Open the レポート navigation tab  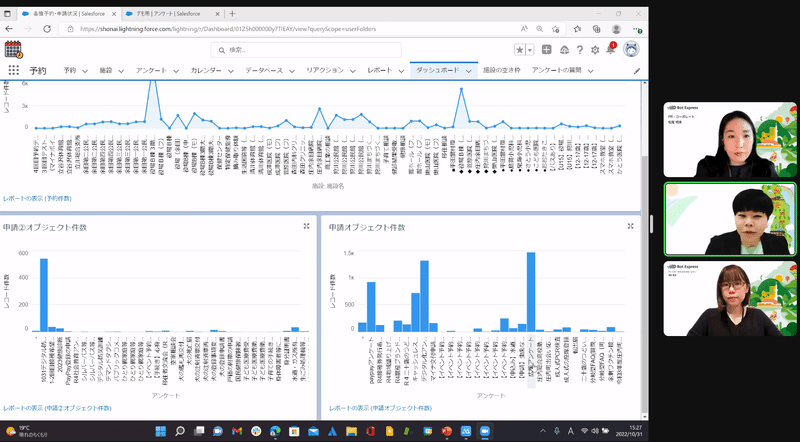(x=380, y=70)
